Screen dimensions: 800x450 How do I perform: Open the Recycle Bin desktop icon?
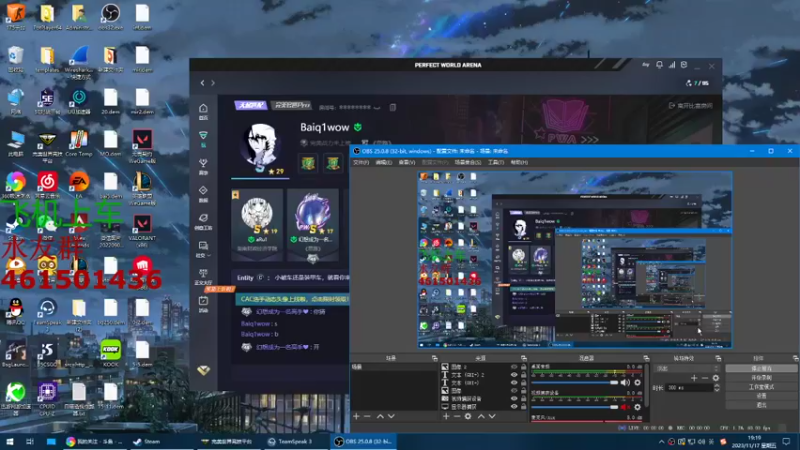click(x=16, y=59)
